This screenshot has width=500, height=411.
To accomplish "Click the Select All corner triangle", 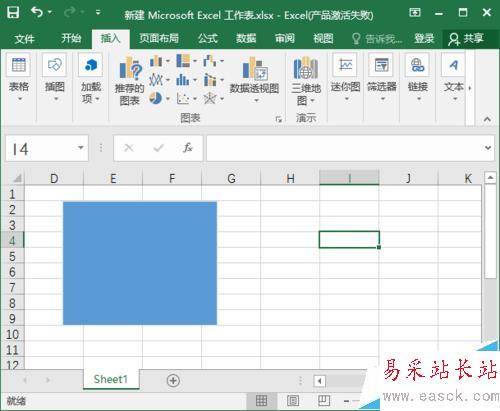I will [x=16, y=178].
